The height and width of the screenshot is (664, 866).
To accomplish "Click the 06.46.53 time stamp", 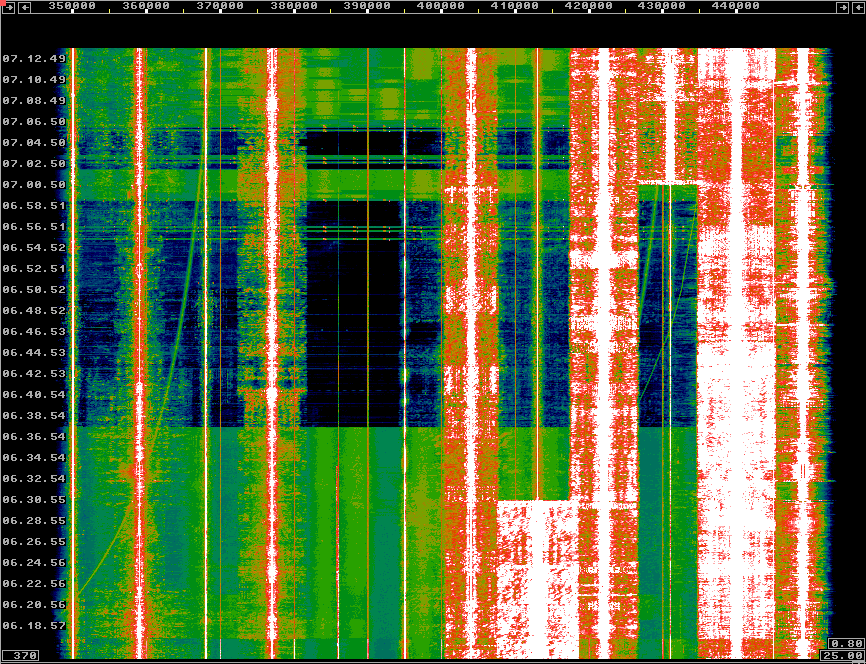I will pos(34,331).
